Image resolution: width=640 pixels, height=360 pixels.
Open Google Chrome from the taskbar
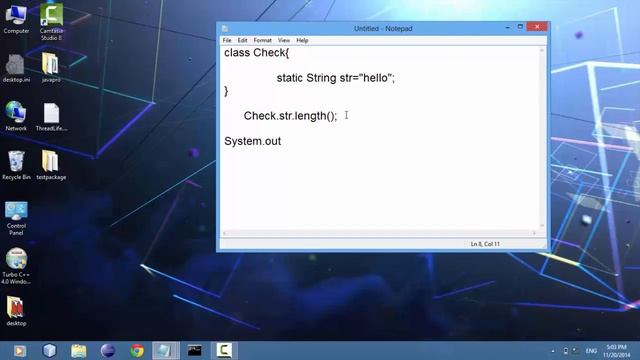pos(137,351)
